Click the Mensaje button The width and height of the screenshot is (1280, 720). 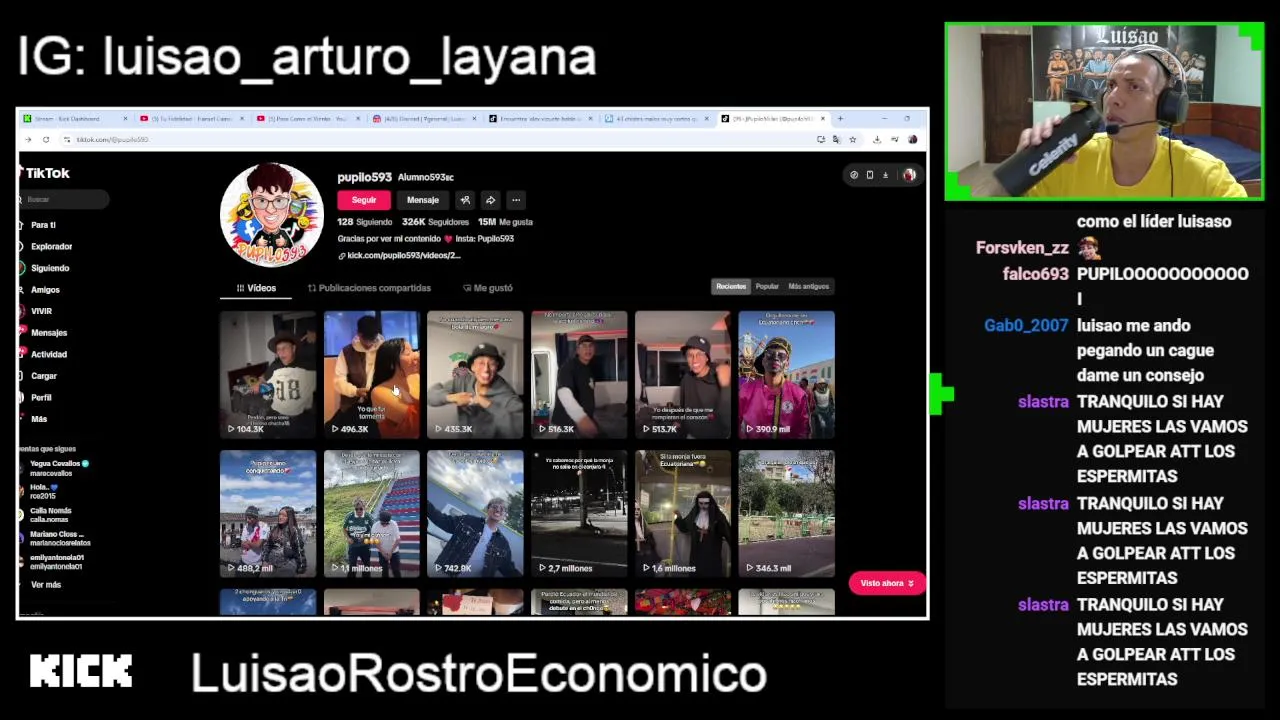click(422, 200)
